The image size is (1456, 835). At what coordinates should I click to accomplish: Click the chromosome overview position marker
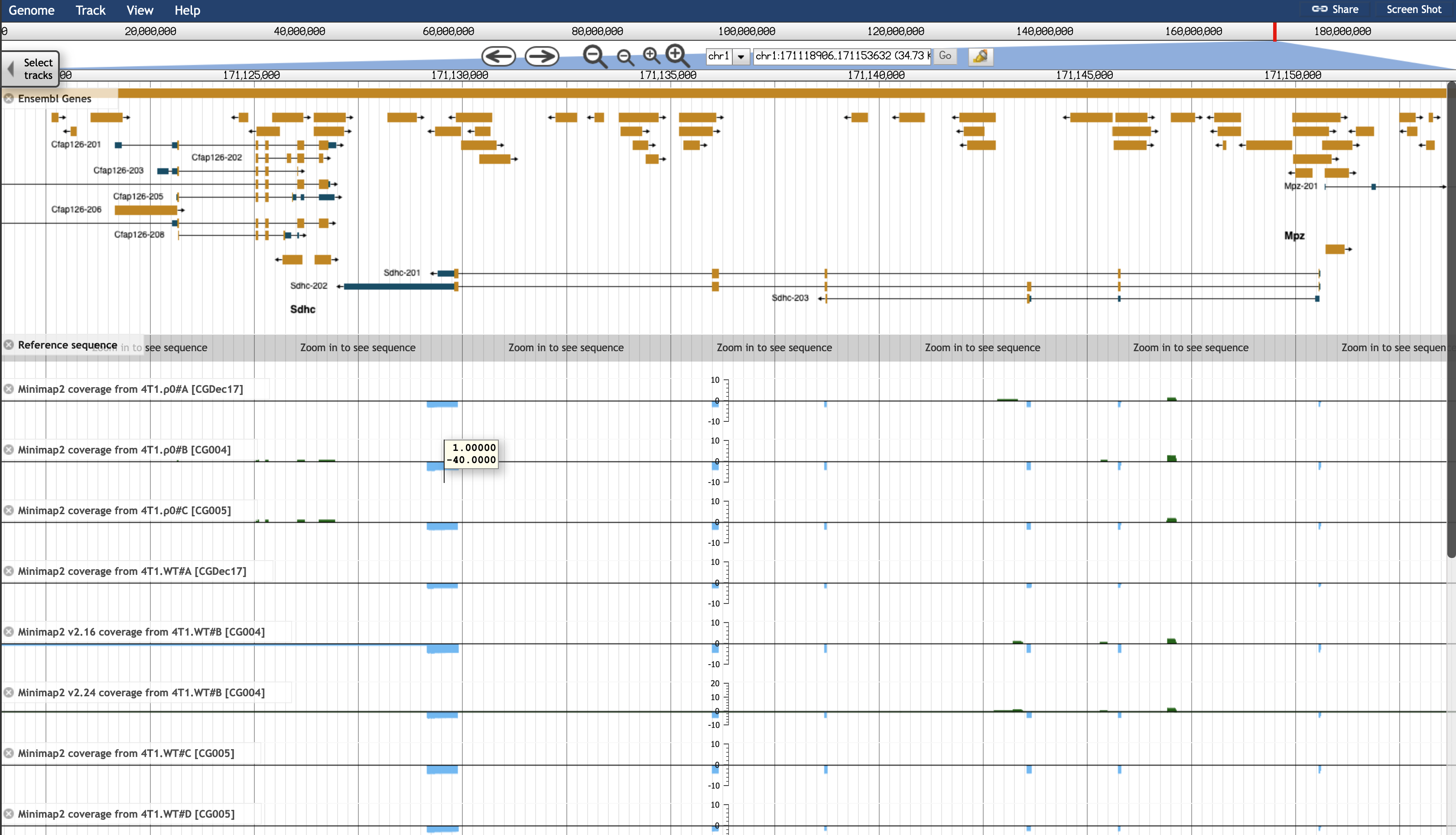[1275, 32]
